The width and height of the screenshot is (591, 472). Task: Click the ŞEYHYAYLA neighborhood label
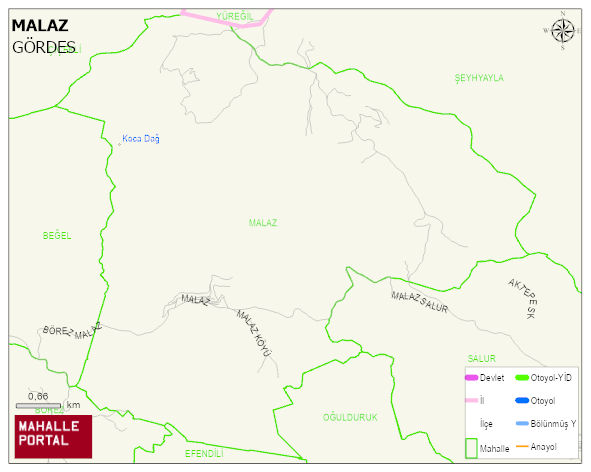[x=479, y=78]
